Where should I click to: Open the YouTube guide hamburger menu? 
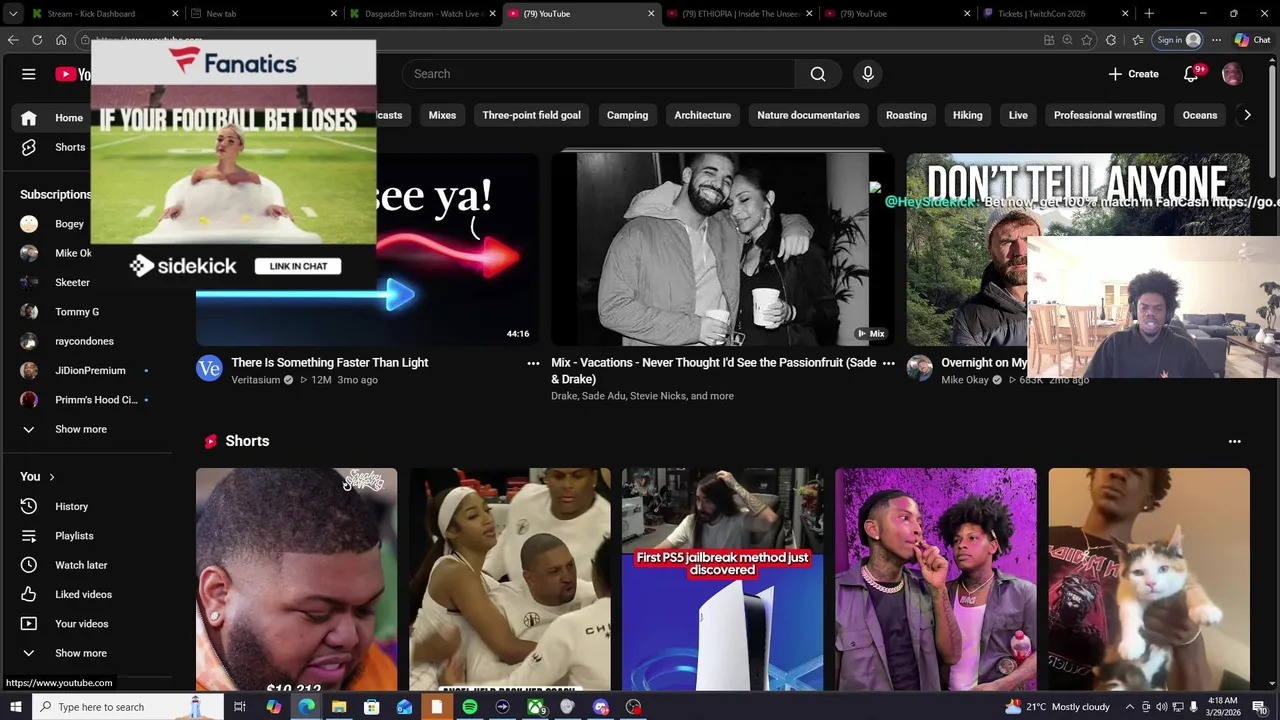[x=29, y=74]
